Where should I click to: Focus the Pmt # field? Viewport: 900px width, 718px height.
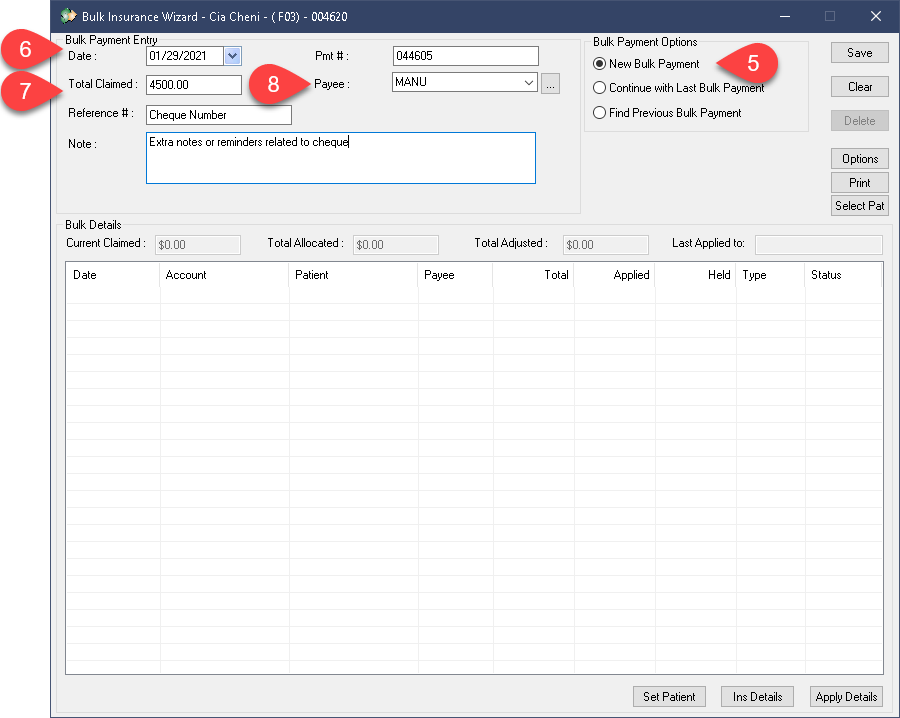pyautogui.click(x=465, y=56)
